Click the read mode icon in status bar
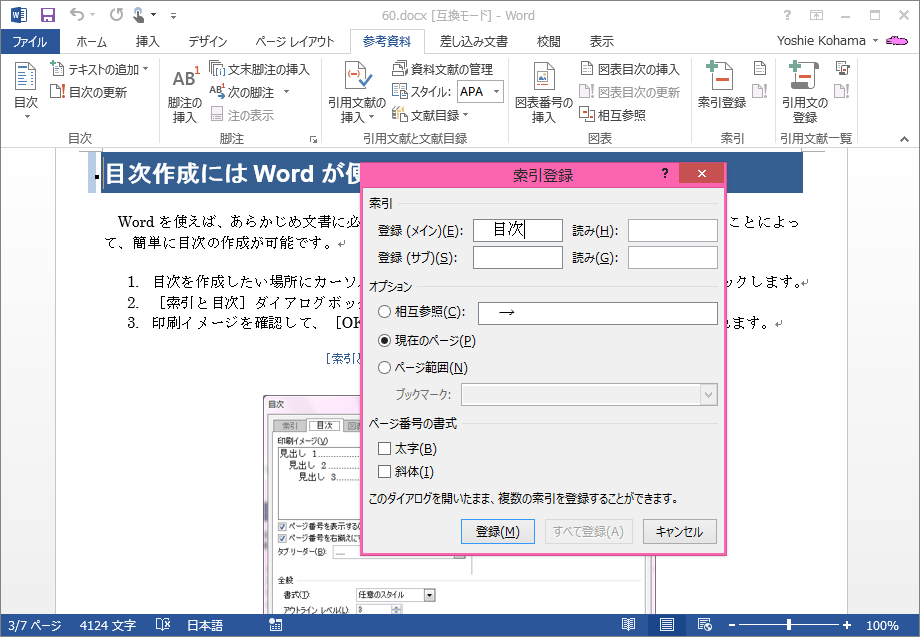The height and width of the screenshot is (637, 920). (x=628, y=625)
